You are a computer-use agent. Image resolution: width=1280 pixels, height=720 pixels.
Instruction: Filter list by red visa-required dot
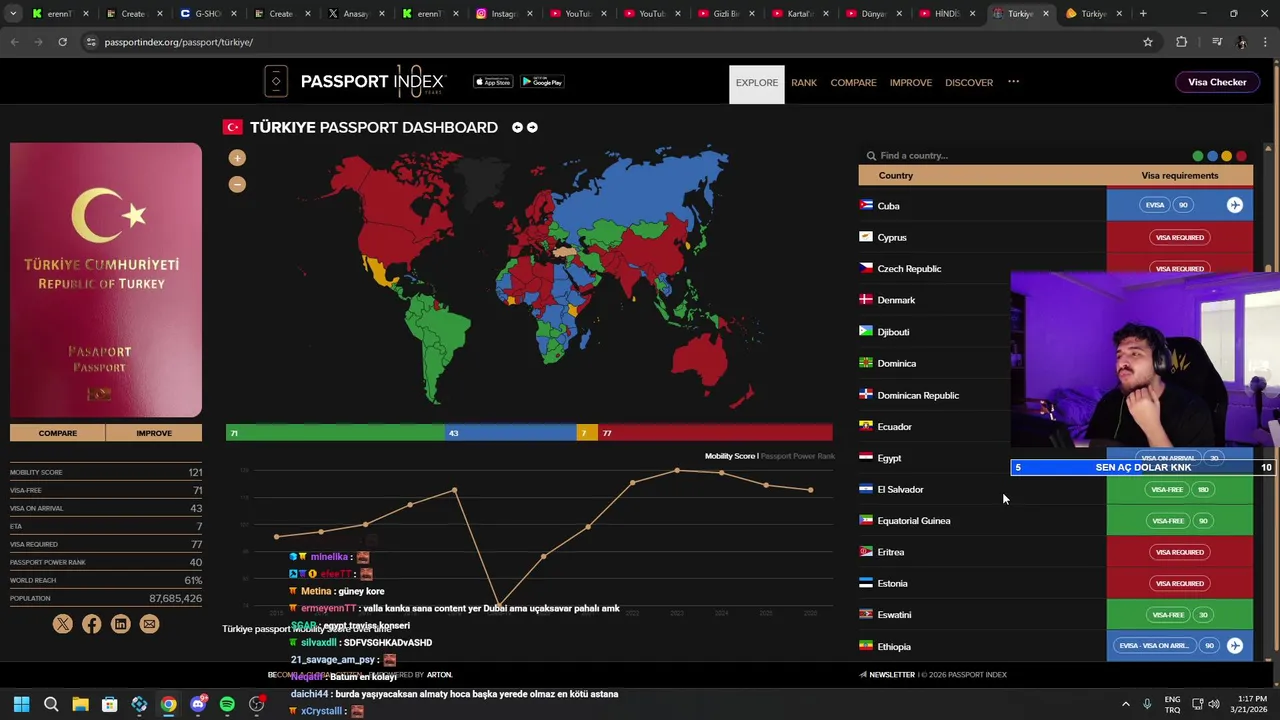pyautogui.click(x=1241, y=156)
